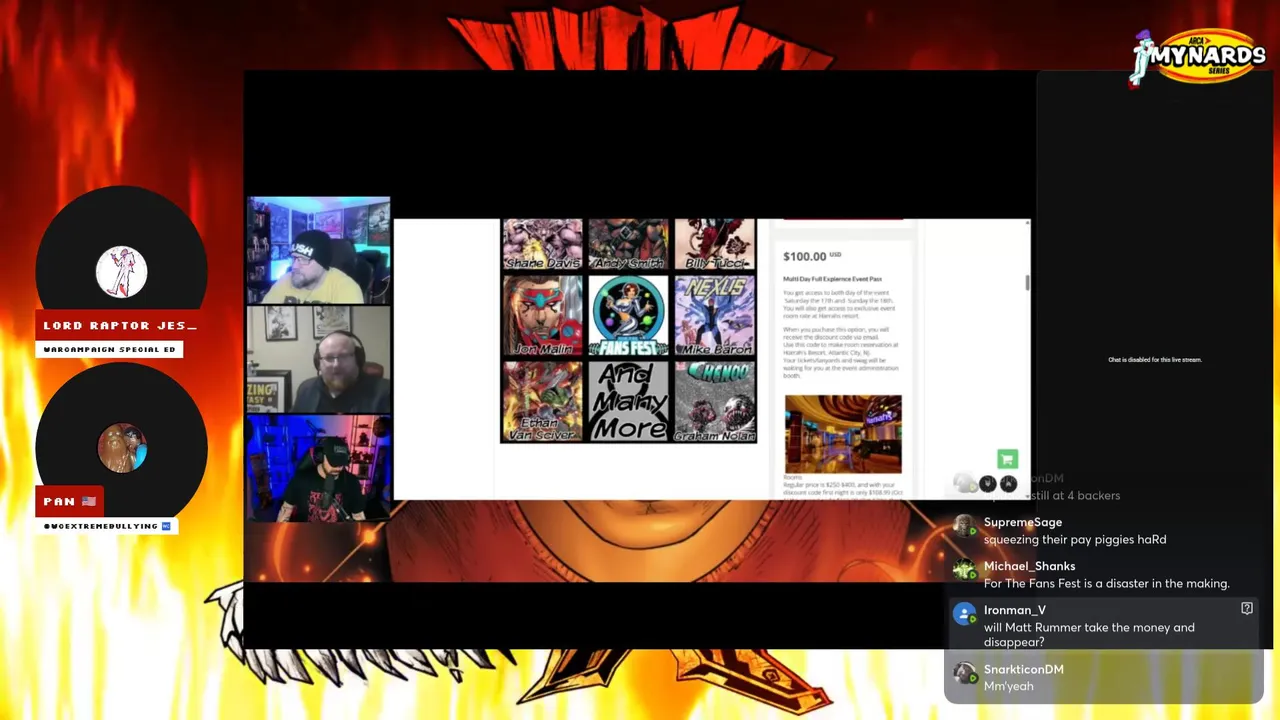Select the Billy Tucci artist tile

coord(715,245)
